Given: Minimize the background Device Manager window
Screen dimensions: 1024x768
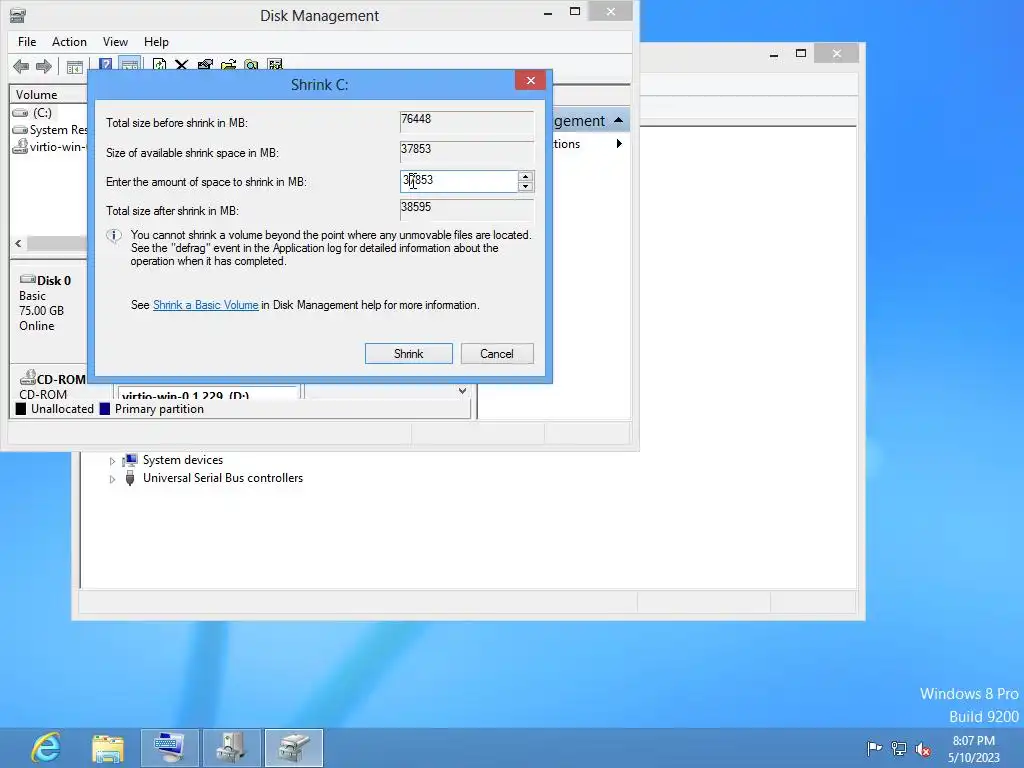Looking at the screenshot, I should click(774, 54).
